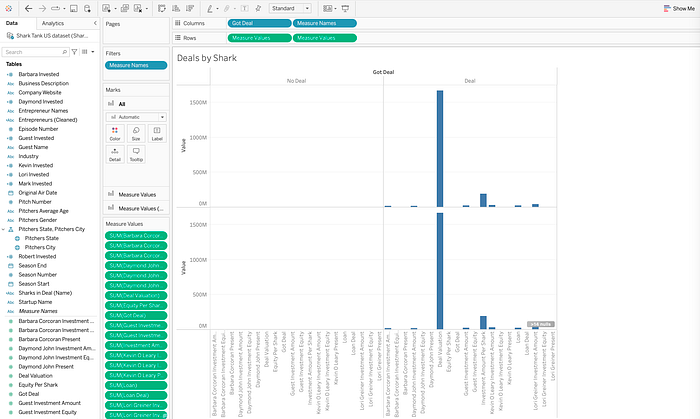Image resolution: width=700 pixels, height=419 pixels.
Task: Collapse the side pane with the arrow
Action: (x=95, y=23)
